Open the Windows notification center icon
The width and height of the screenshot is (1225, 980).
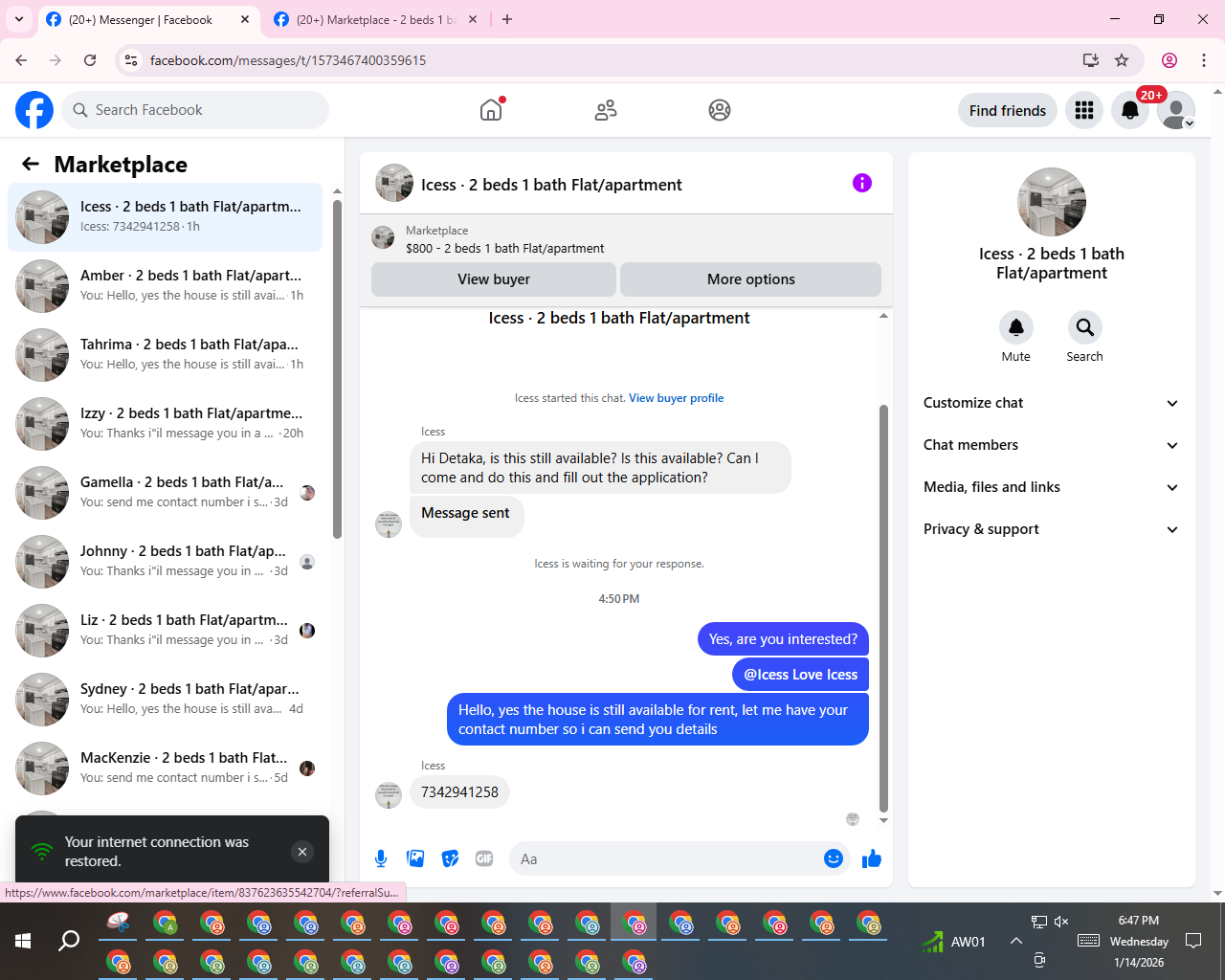(x=1193, y=941)
